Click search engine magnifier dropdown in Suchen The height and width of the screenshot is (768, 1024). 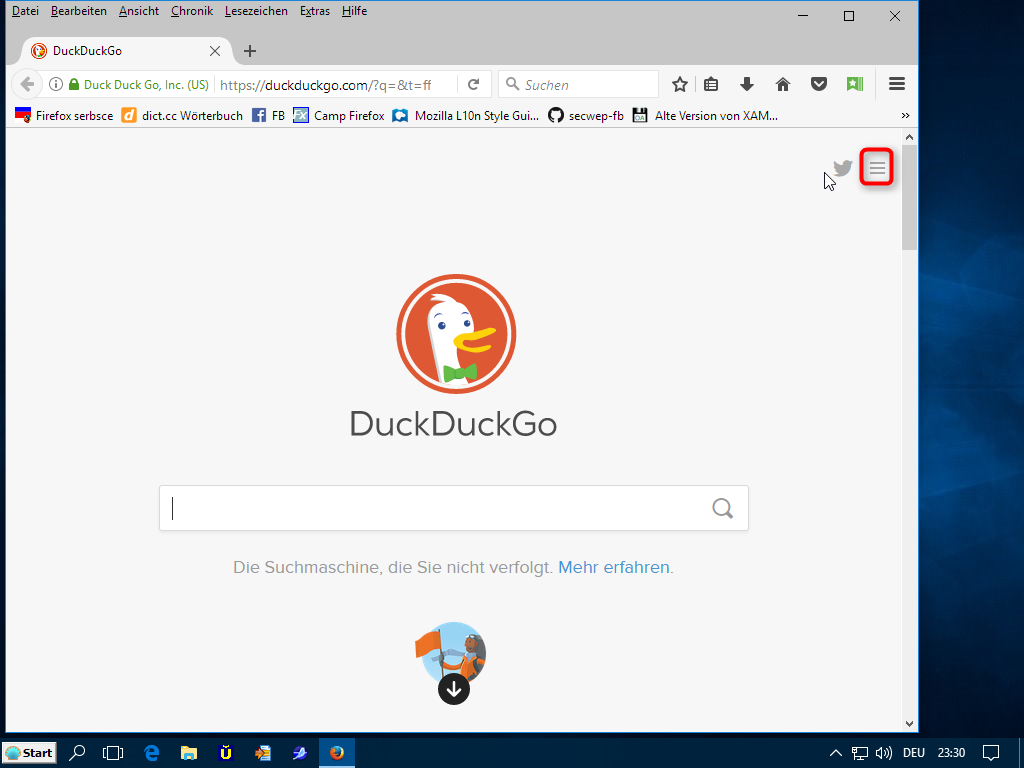coord(513,84)
